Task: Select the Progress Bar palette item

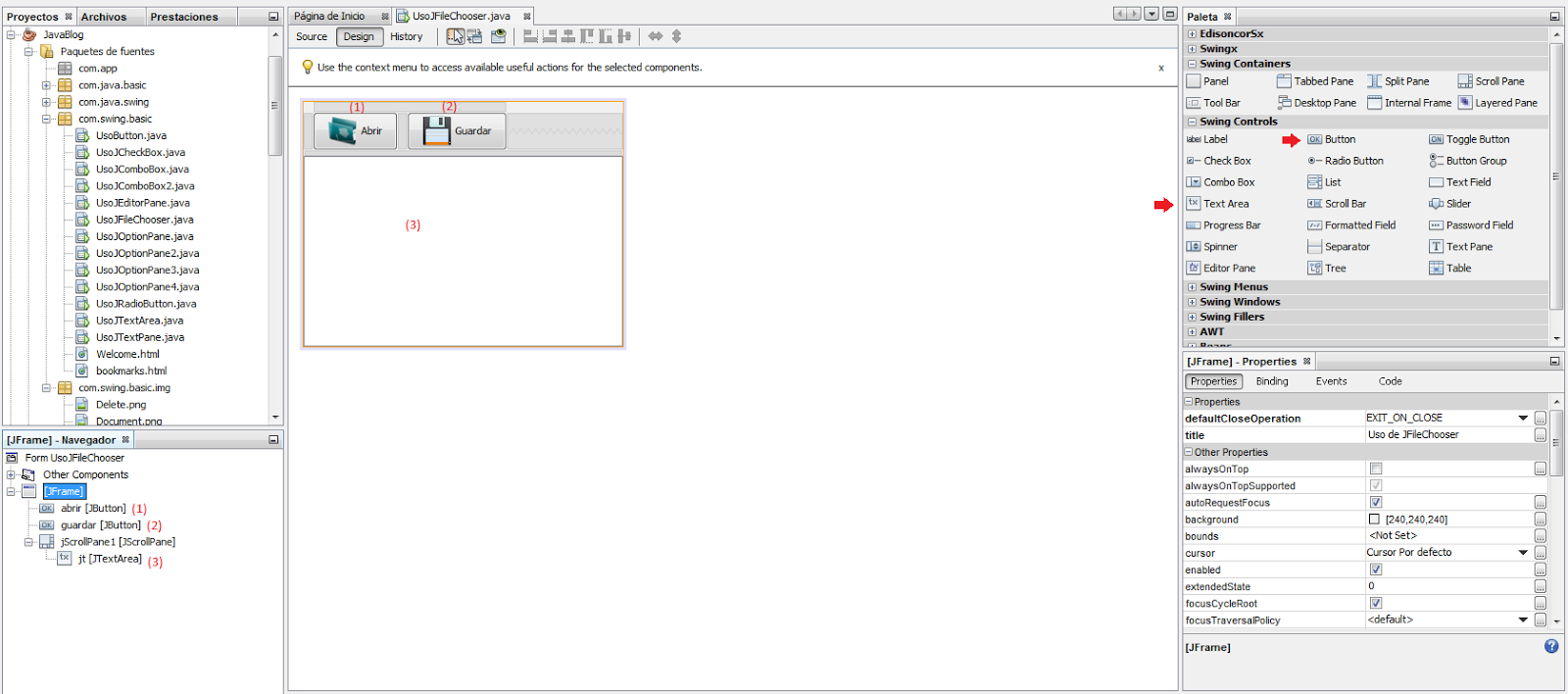Action: pyautogui.click(x=1223, y=225)
